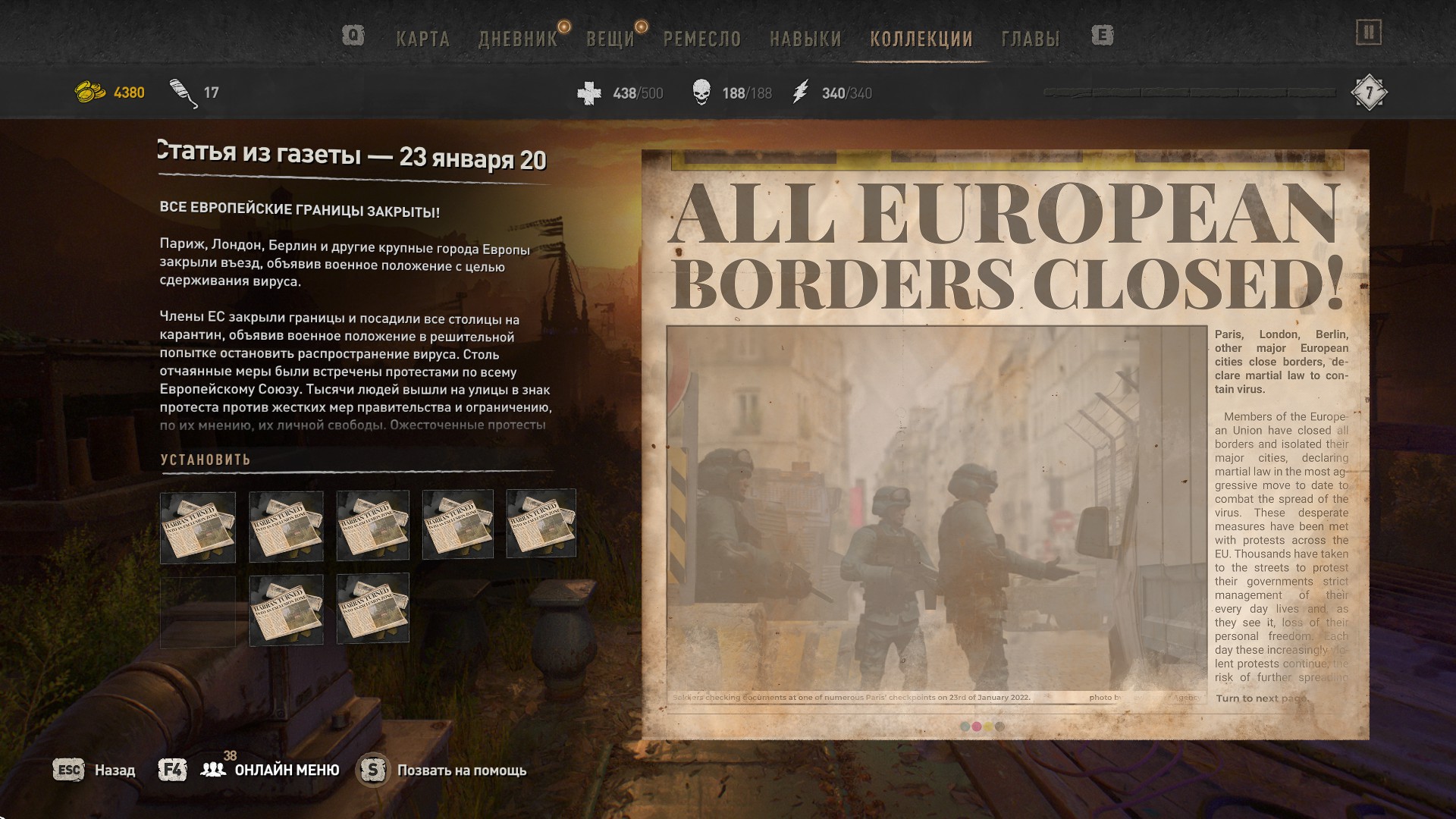Open the Навыки tab
The width and height of the screenshot is (1456, 819).
pyautogui.click(x=805, y=39)
